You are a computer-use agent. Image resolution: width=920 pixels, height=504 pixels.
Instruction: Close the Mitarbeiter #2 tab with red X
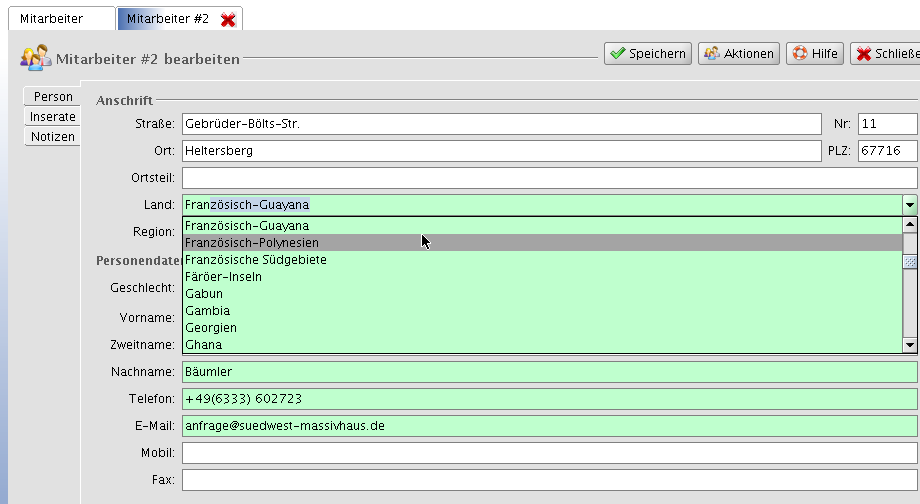pos(228,19)
